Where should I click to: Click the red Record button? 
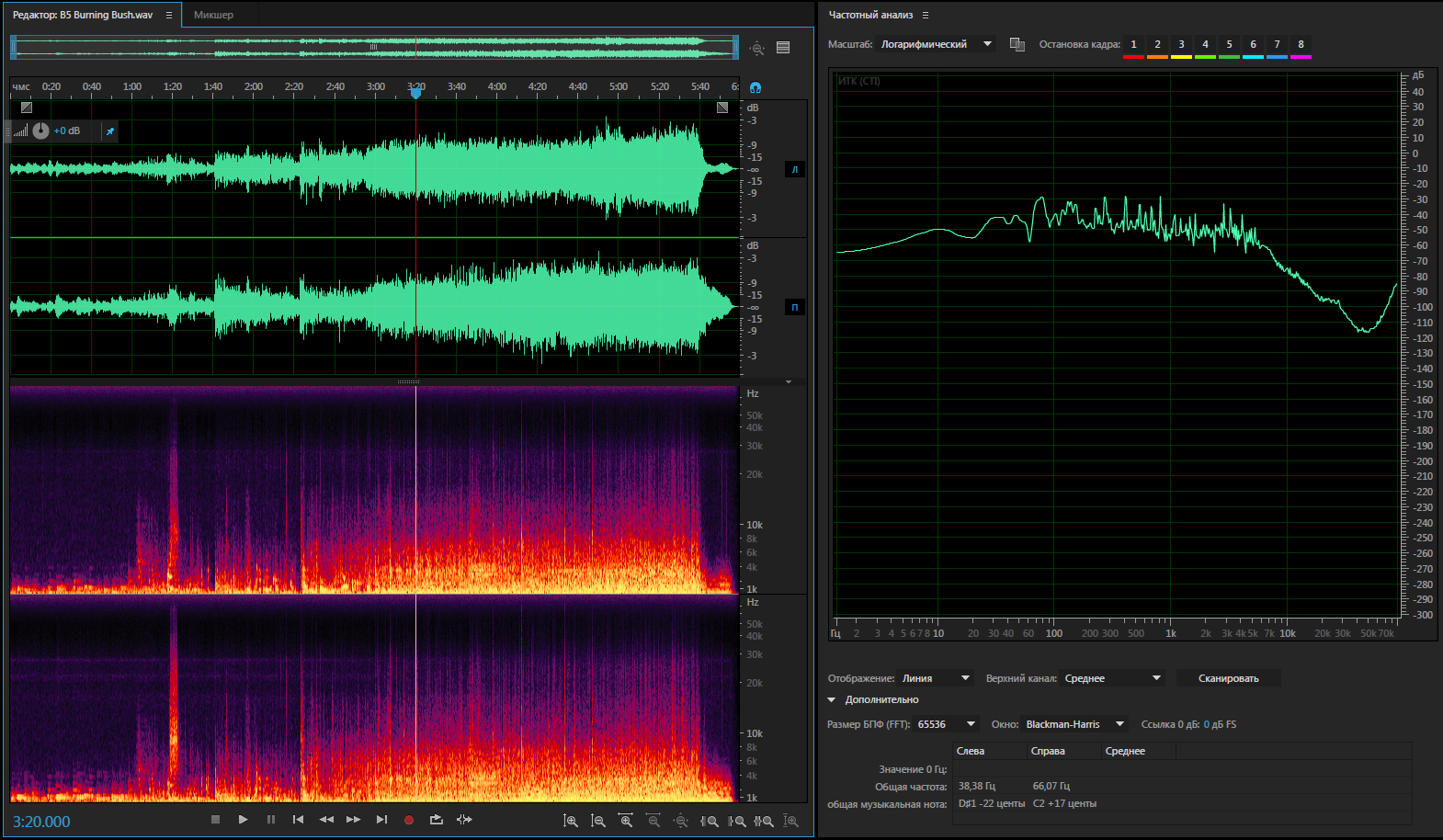click(x=409, y=820)
